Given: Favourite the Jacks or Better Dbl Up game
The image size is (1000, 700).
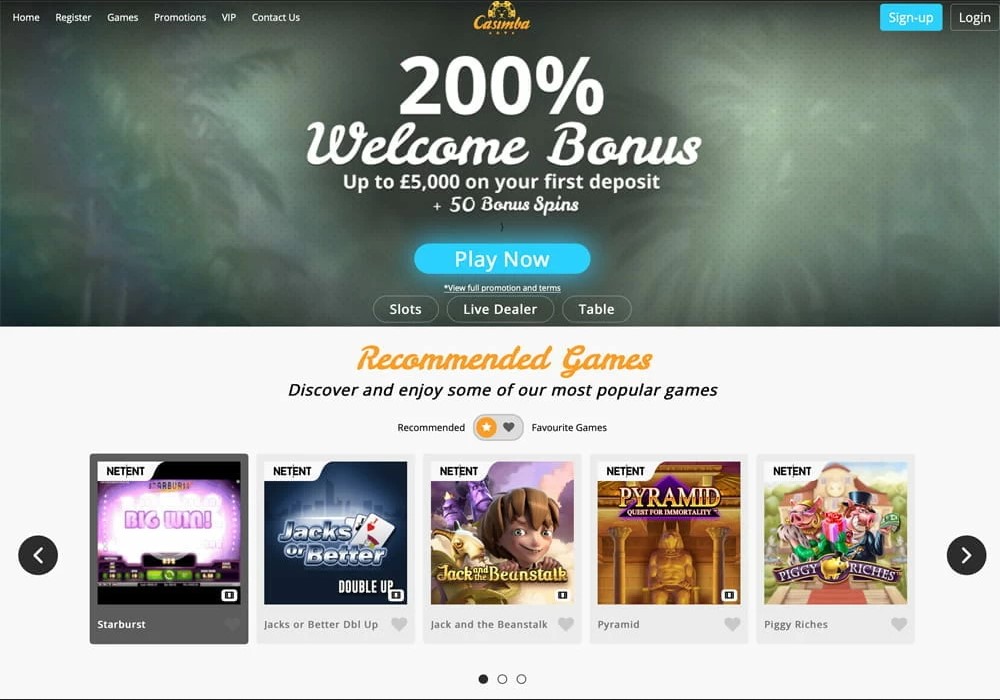Looking at the screenshot, I should tap(399, 624).
